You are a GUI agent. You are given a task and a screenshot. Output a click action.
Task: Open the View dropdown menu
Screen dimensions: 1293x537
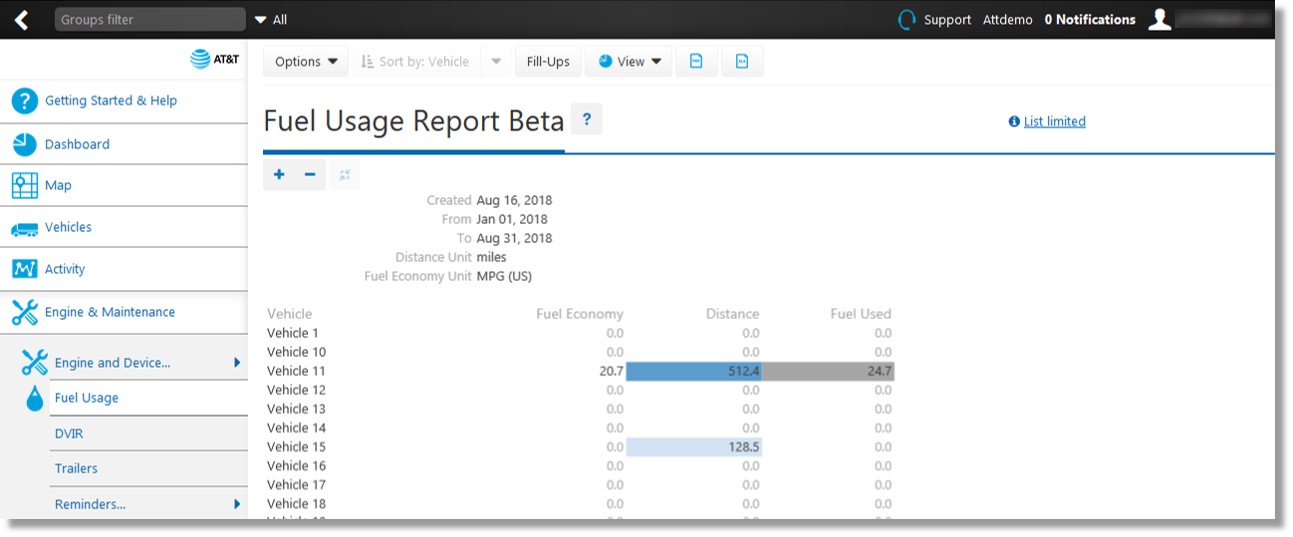click(629, 61)
